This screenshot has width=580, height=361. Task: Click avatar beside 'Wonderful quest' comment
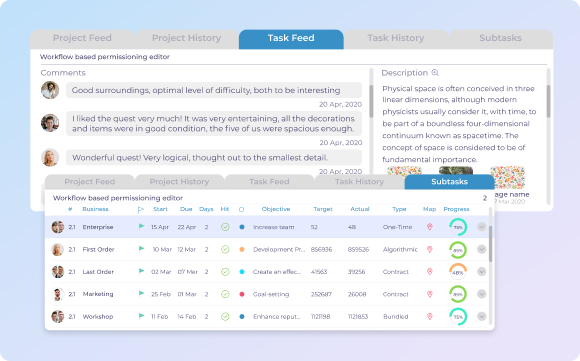[x=50, y=158]
